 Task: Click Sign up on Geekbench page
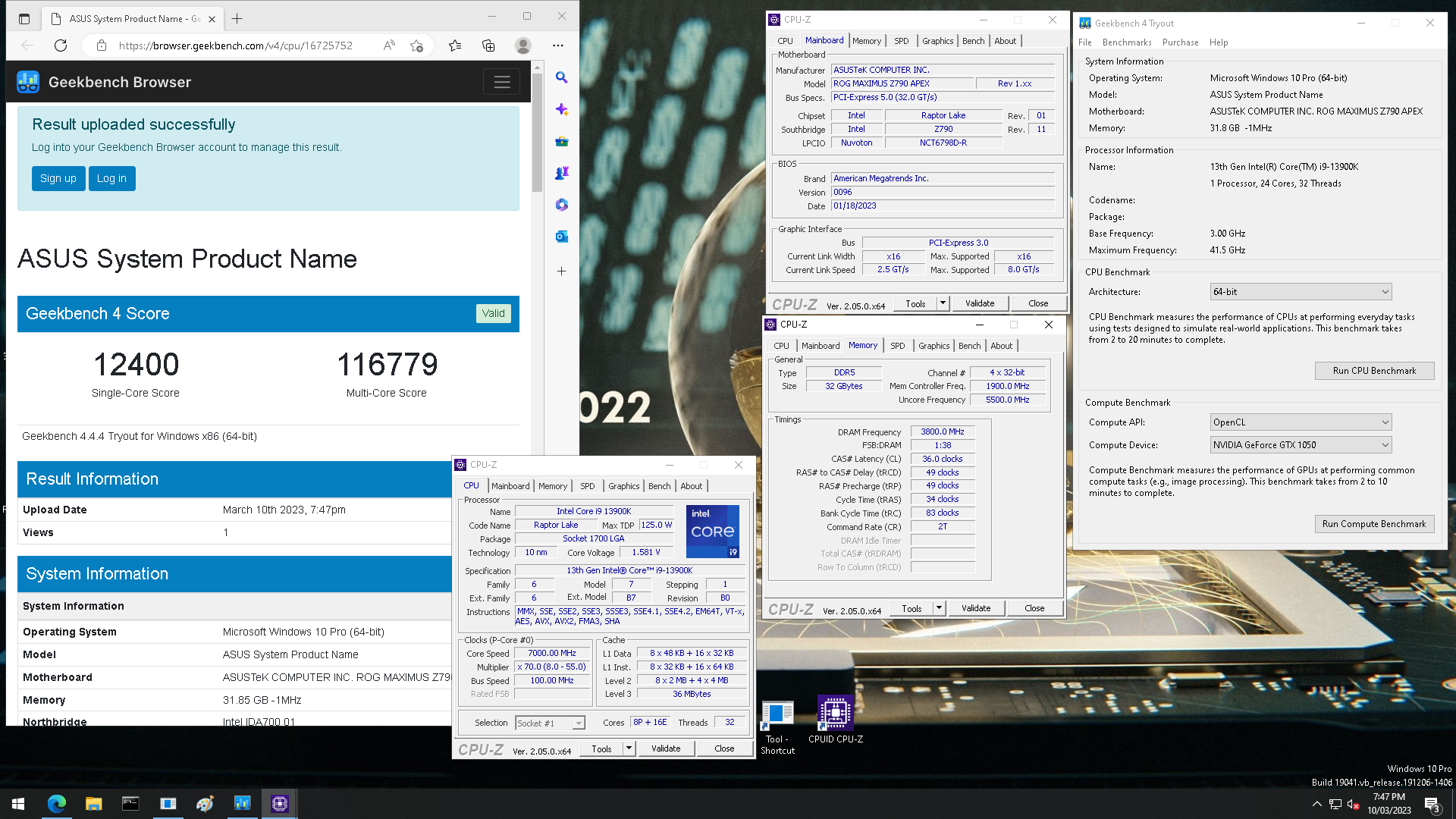[58, 179]
